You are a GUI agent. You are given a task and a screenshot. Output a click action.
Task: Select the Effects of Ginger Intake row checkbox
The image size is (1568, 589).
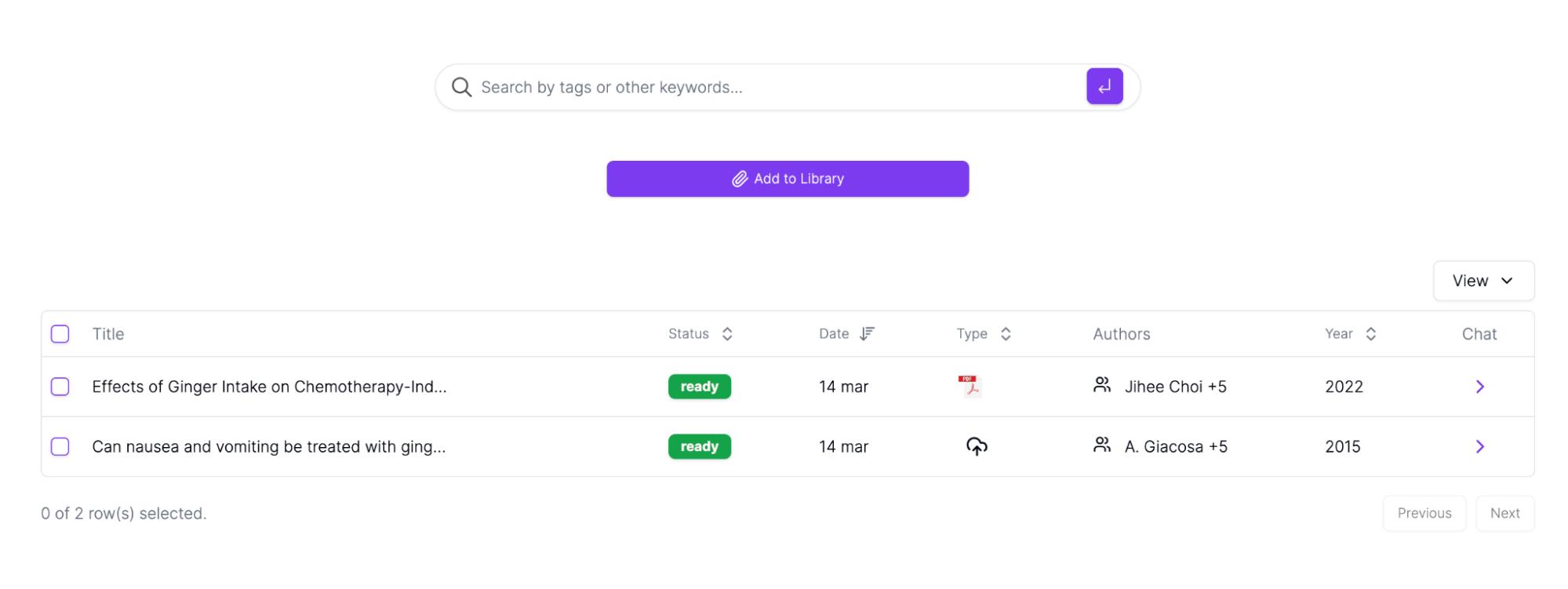click(60, 387)
